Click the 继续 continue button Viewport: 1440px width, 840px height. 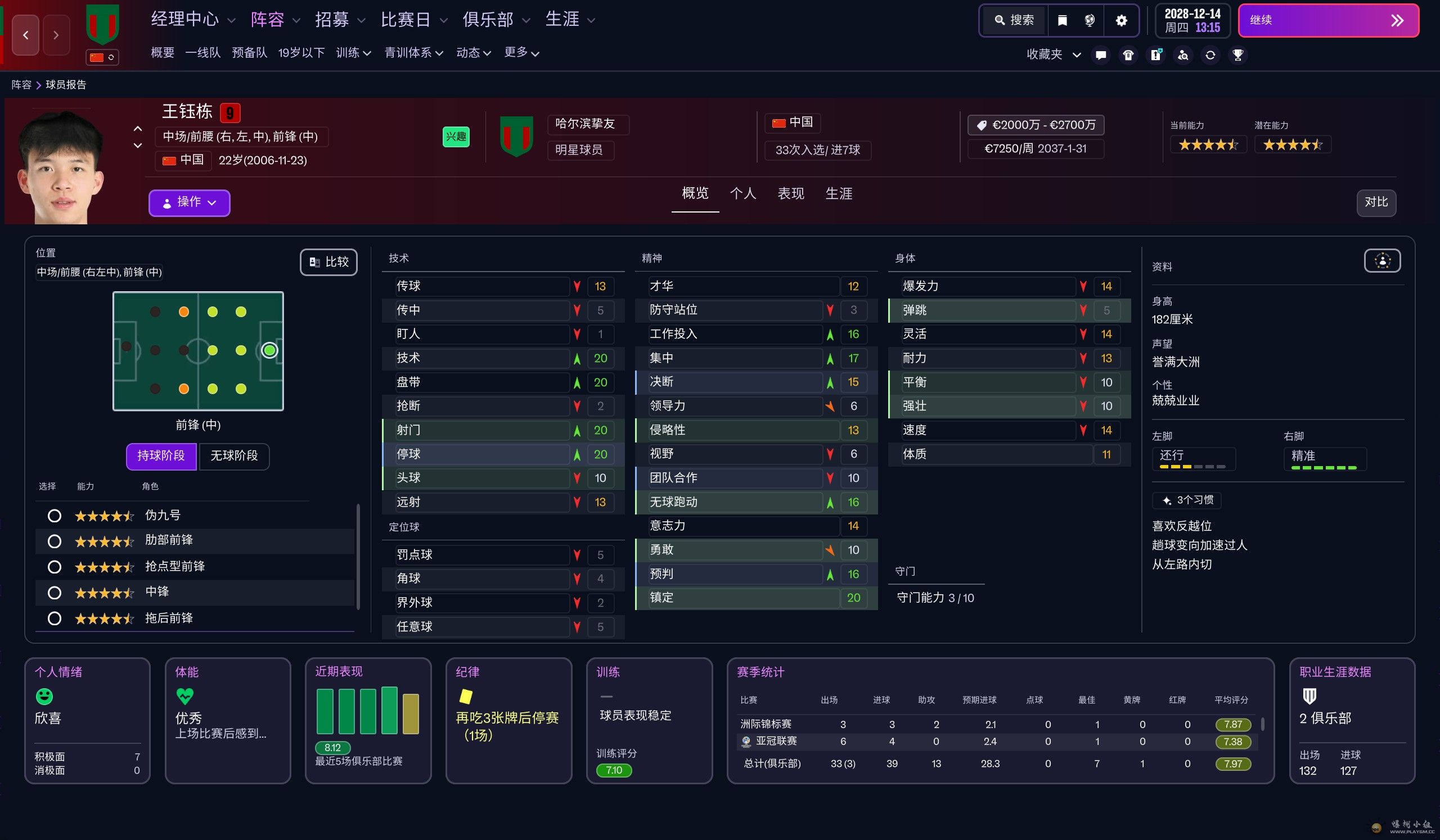pos(1328,21)
